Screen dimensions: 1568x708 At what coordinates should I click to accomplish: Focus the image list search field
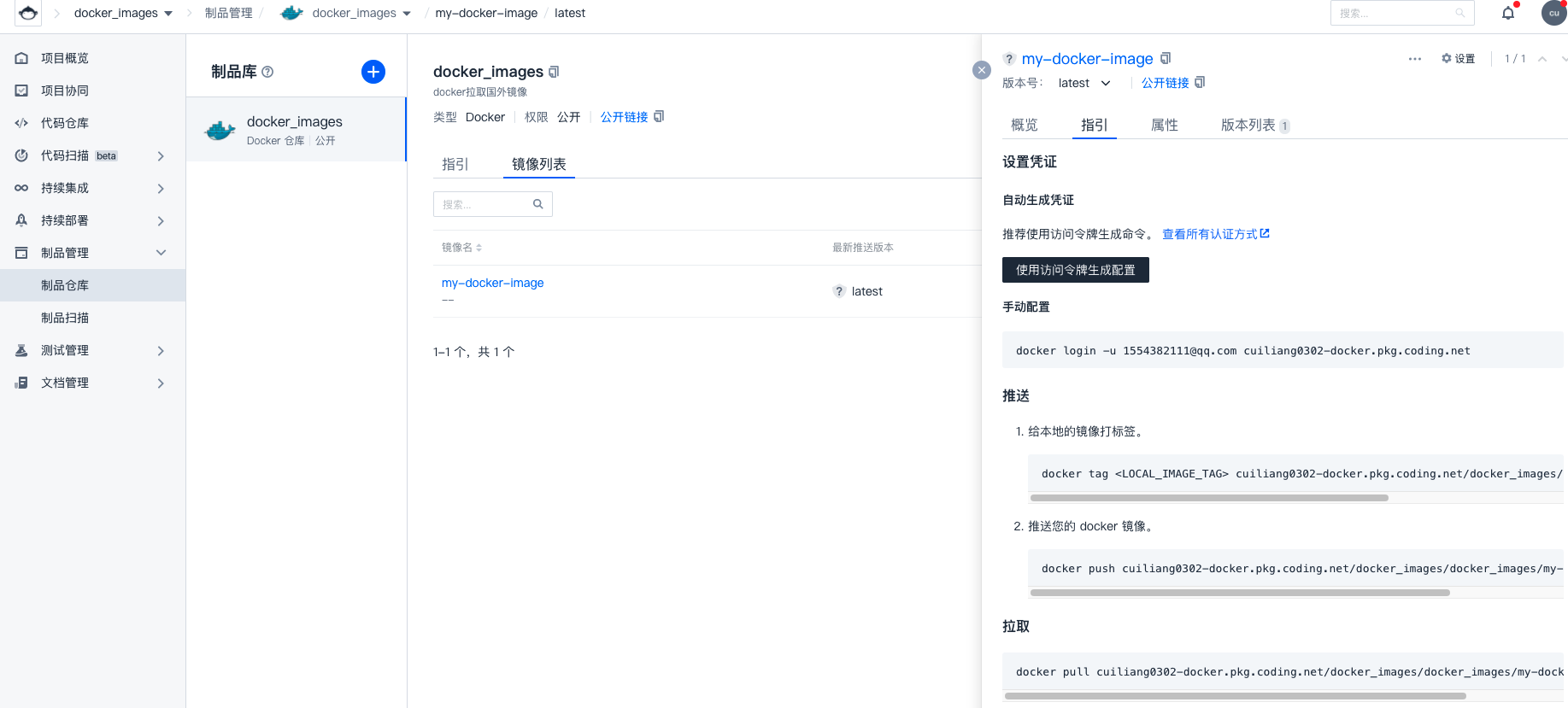(493, 204)
